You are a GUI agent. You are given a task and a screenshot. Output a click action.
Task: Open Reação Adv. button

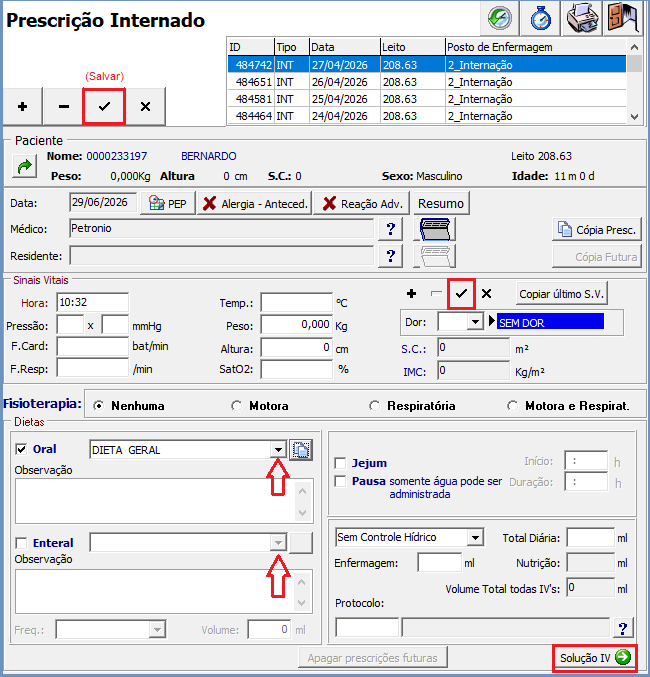tap(361, 203)
